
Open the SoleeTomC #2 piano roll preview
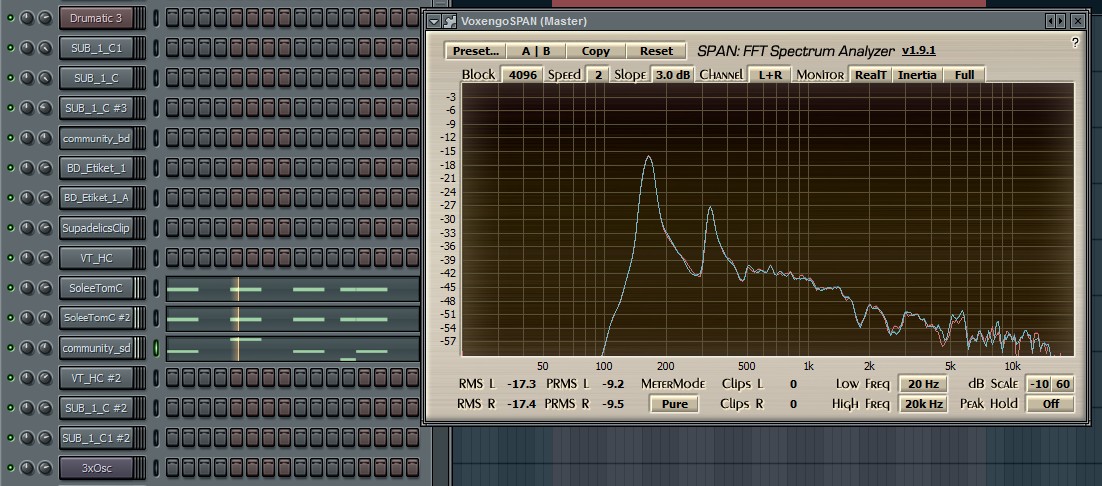(x=292, y=319)
